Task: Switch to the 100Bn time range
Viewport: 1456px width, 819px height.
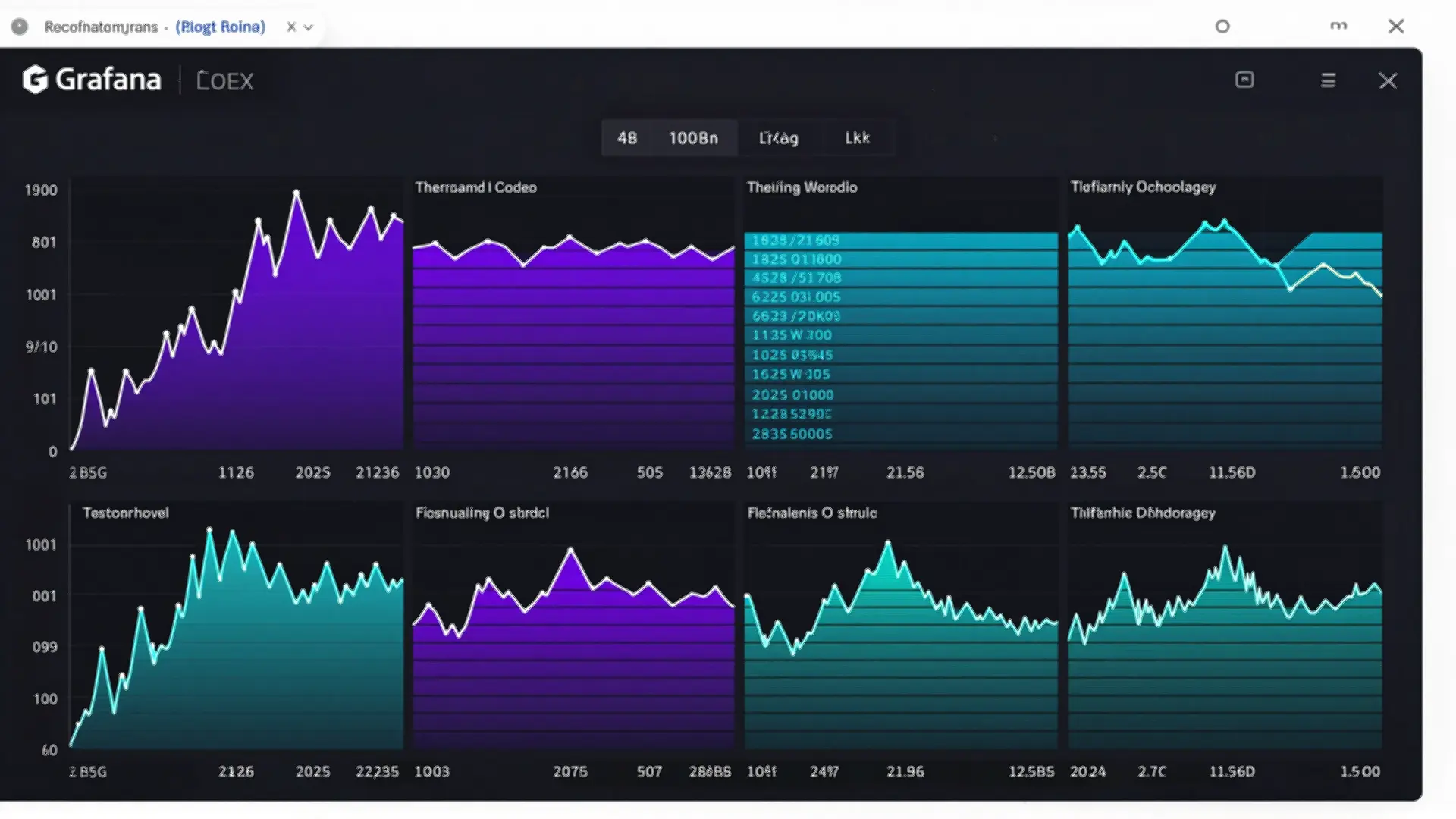Action: (692, 138)
